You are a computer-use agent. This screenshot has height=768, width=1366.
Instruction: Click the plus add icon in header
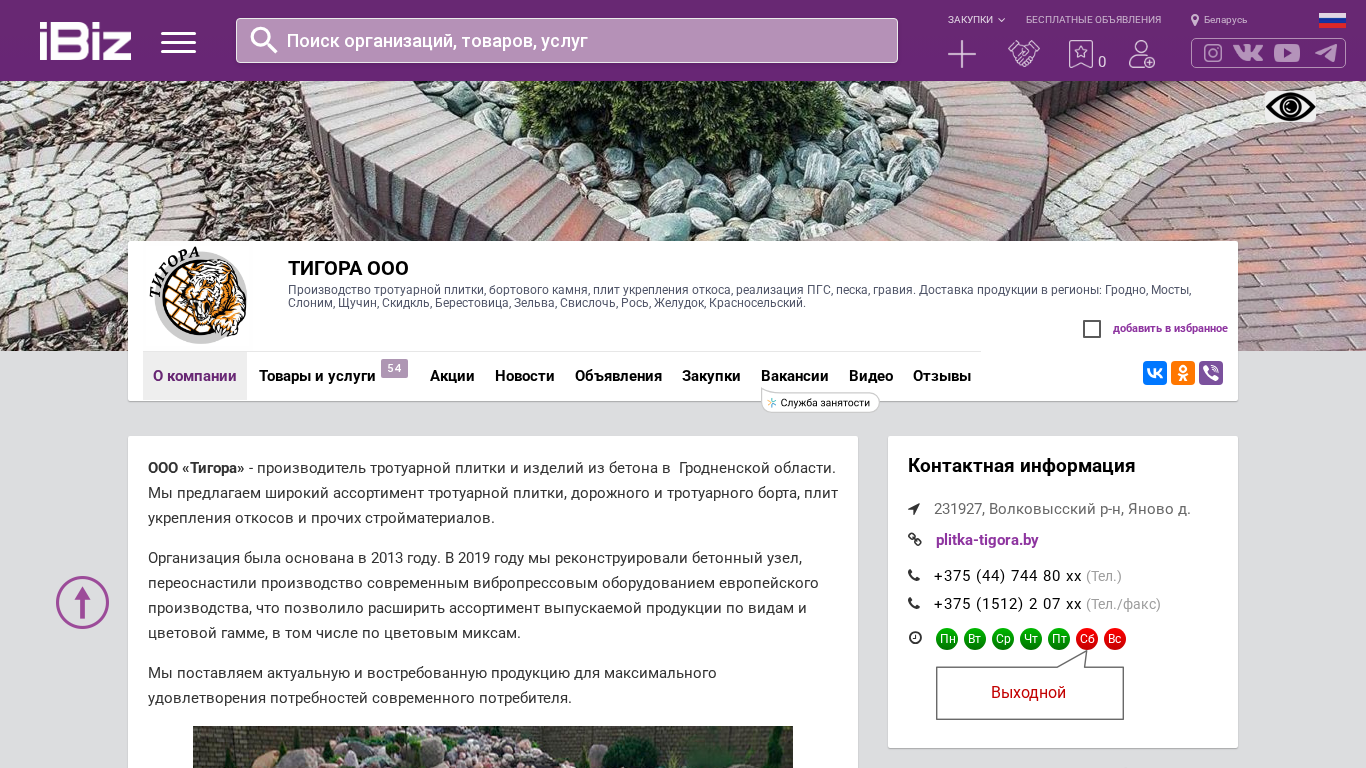coord(961,54)
